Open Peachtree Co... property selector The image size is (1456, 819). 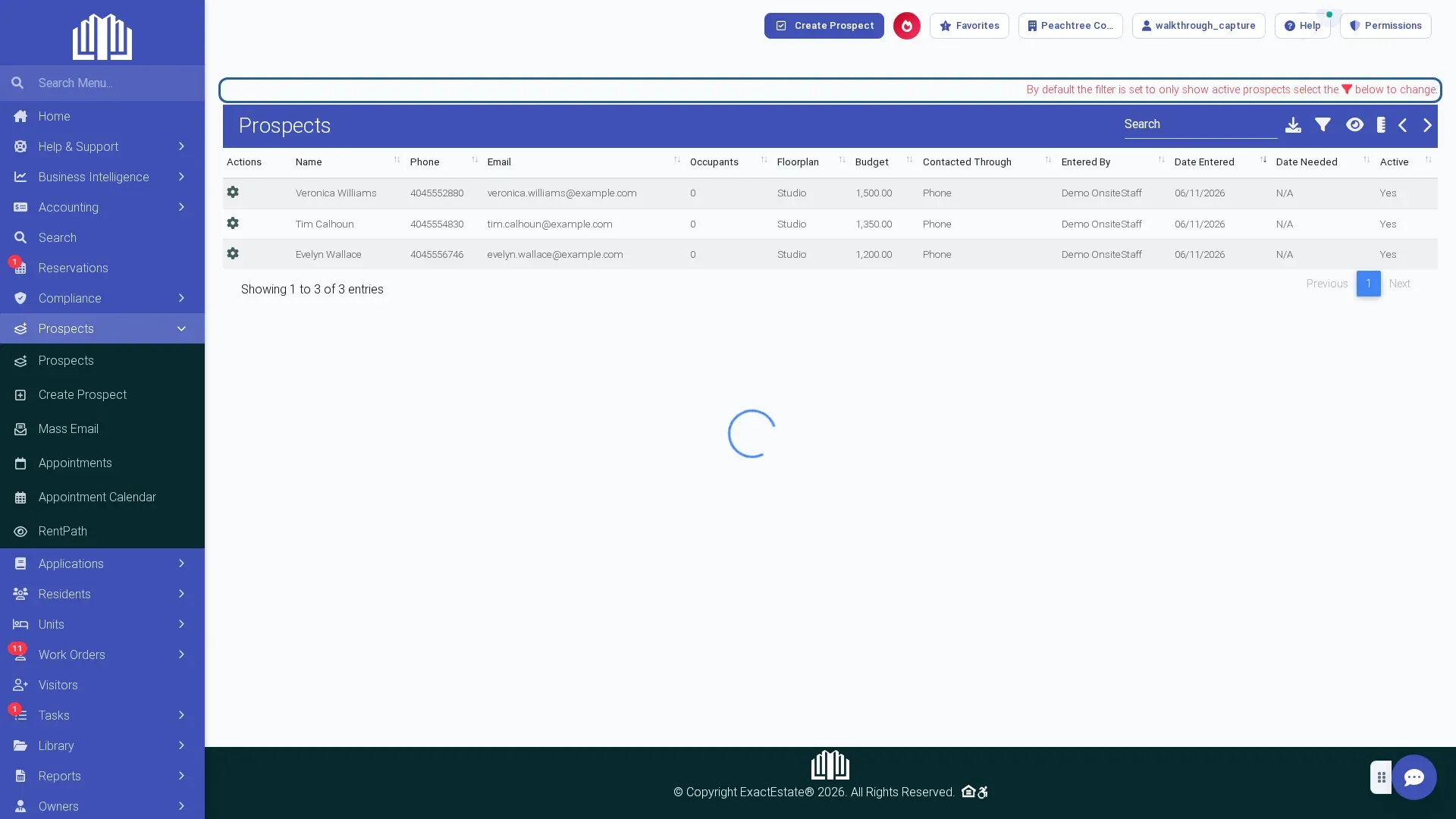coord(1070,26)
